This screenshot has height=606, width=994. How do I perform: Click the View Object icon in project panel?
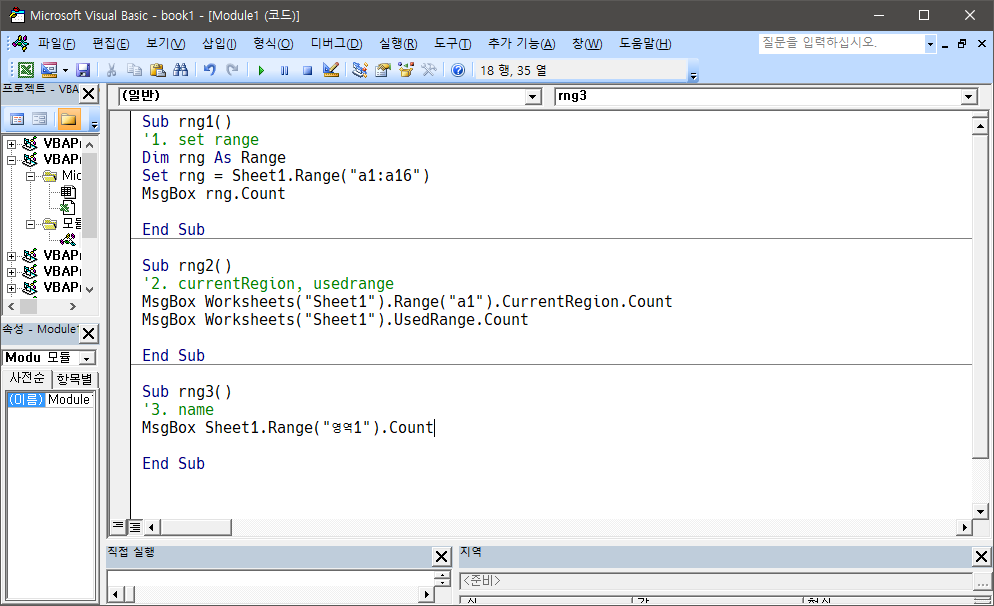(x=39, y=119)
